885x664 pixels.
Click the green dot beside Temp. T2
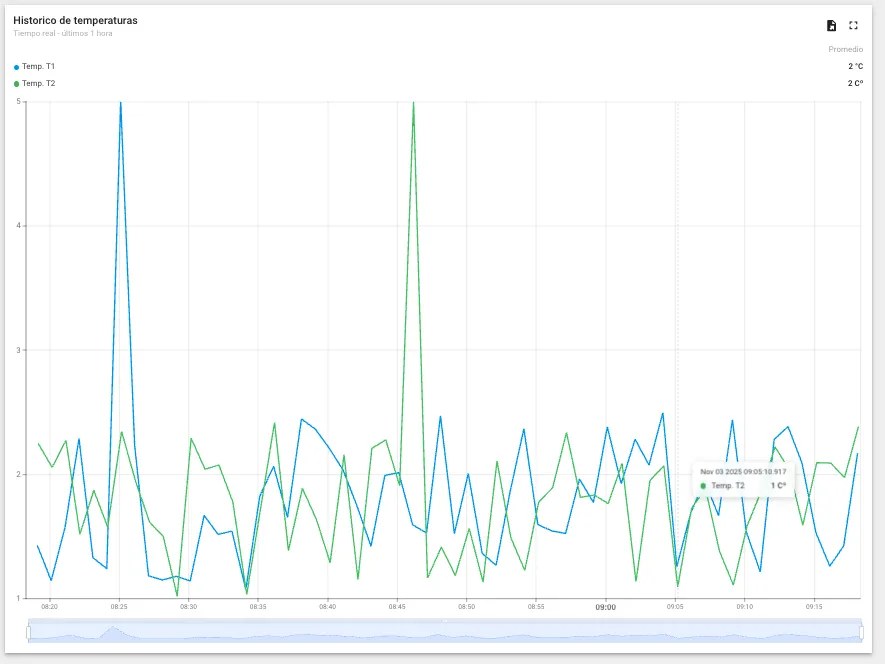pos(16,84)
